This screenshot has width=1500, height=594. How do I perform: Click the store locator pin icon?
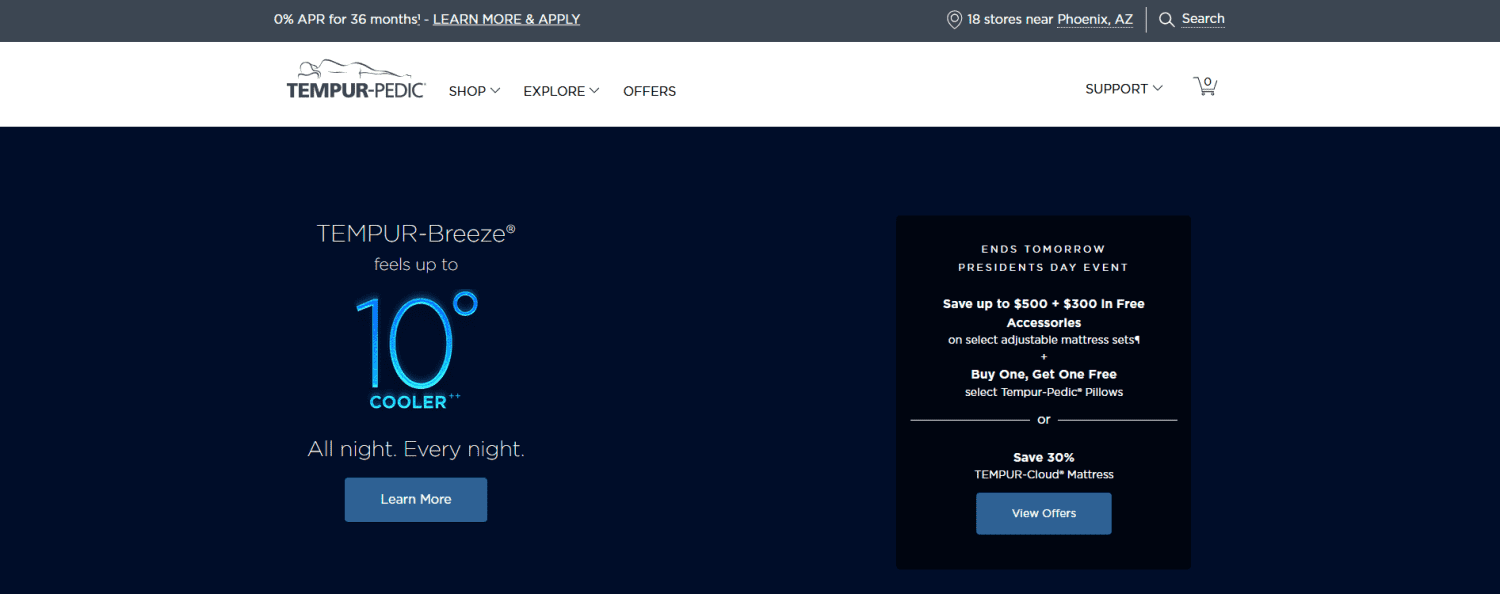click(x=954, y=19)
